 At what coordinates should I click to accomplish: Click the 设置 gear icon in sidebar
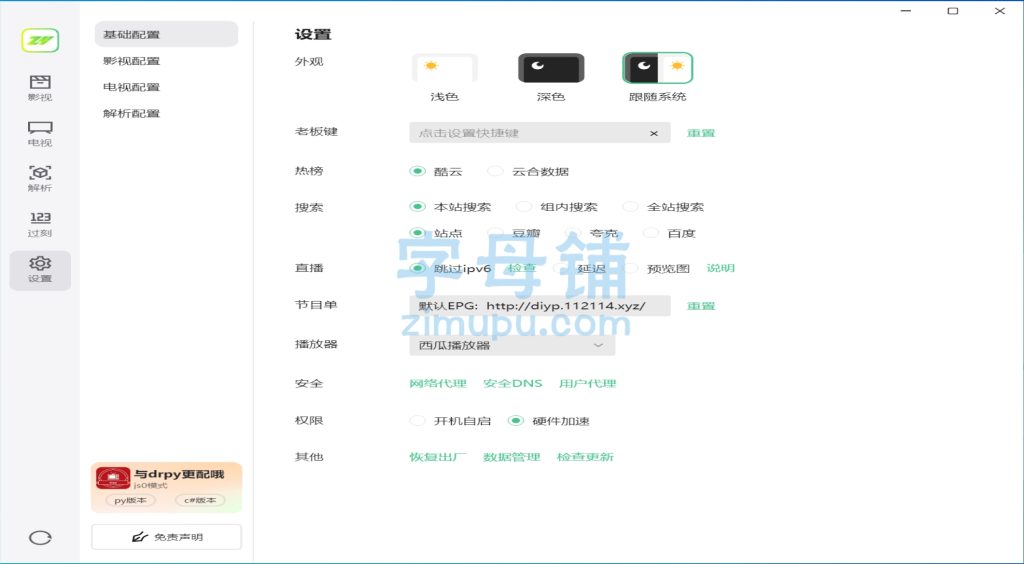[40, 270]
